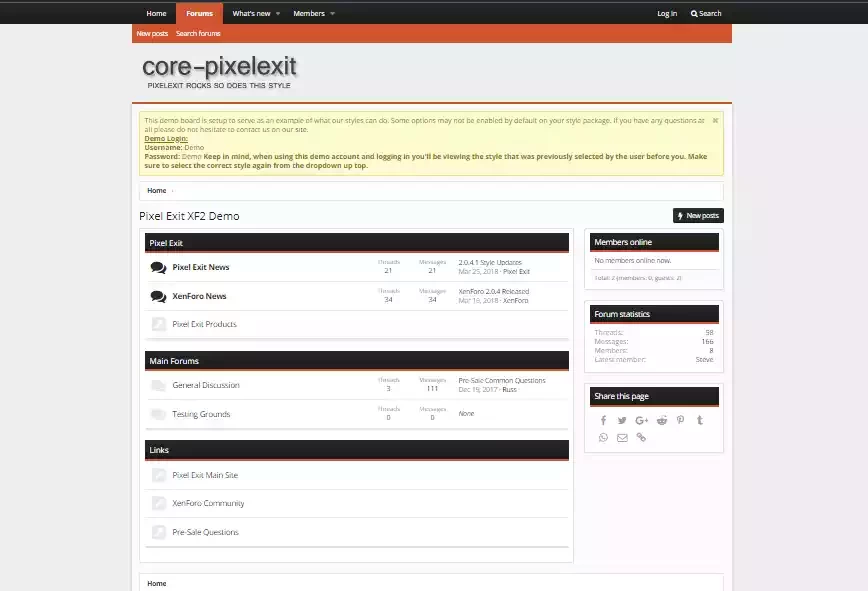Open the Pixel Exit Products link
Image resolution: width=868 pixels, height=591 pixels.
point(204,324)
